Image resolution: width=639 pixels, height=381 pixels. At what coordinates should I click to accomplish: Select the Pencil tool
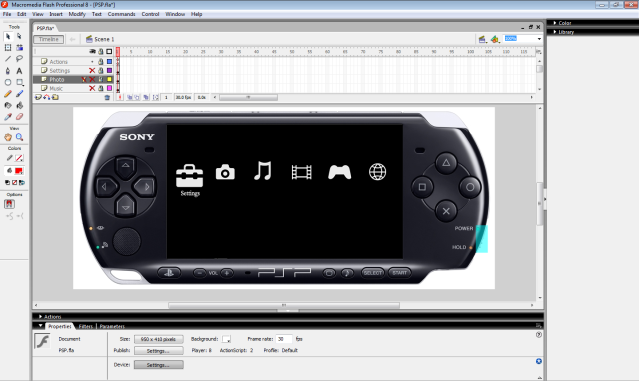(x=8, y=94)
